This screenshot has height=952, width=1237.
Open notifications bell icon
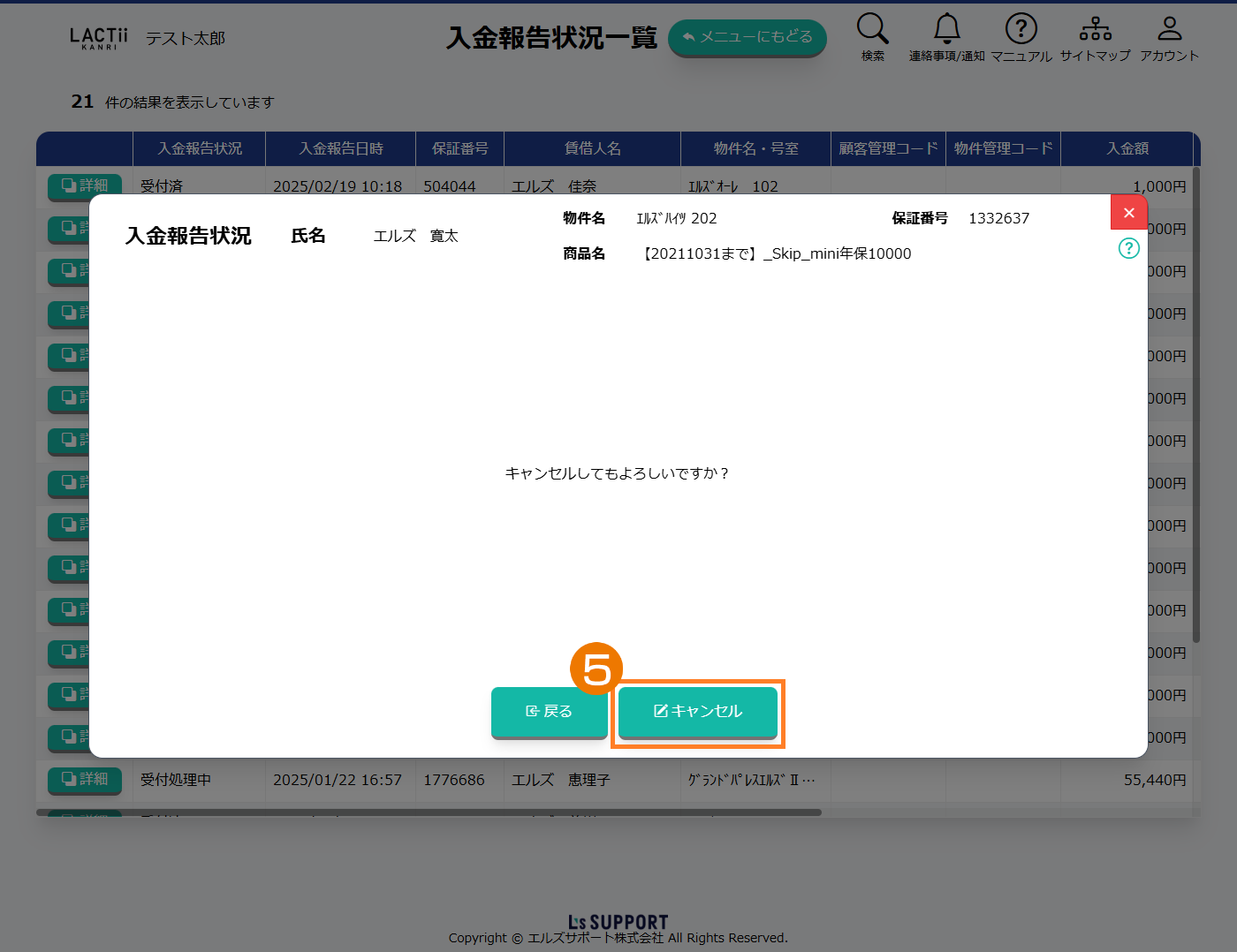click(946, 29)
